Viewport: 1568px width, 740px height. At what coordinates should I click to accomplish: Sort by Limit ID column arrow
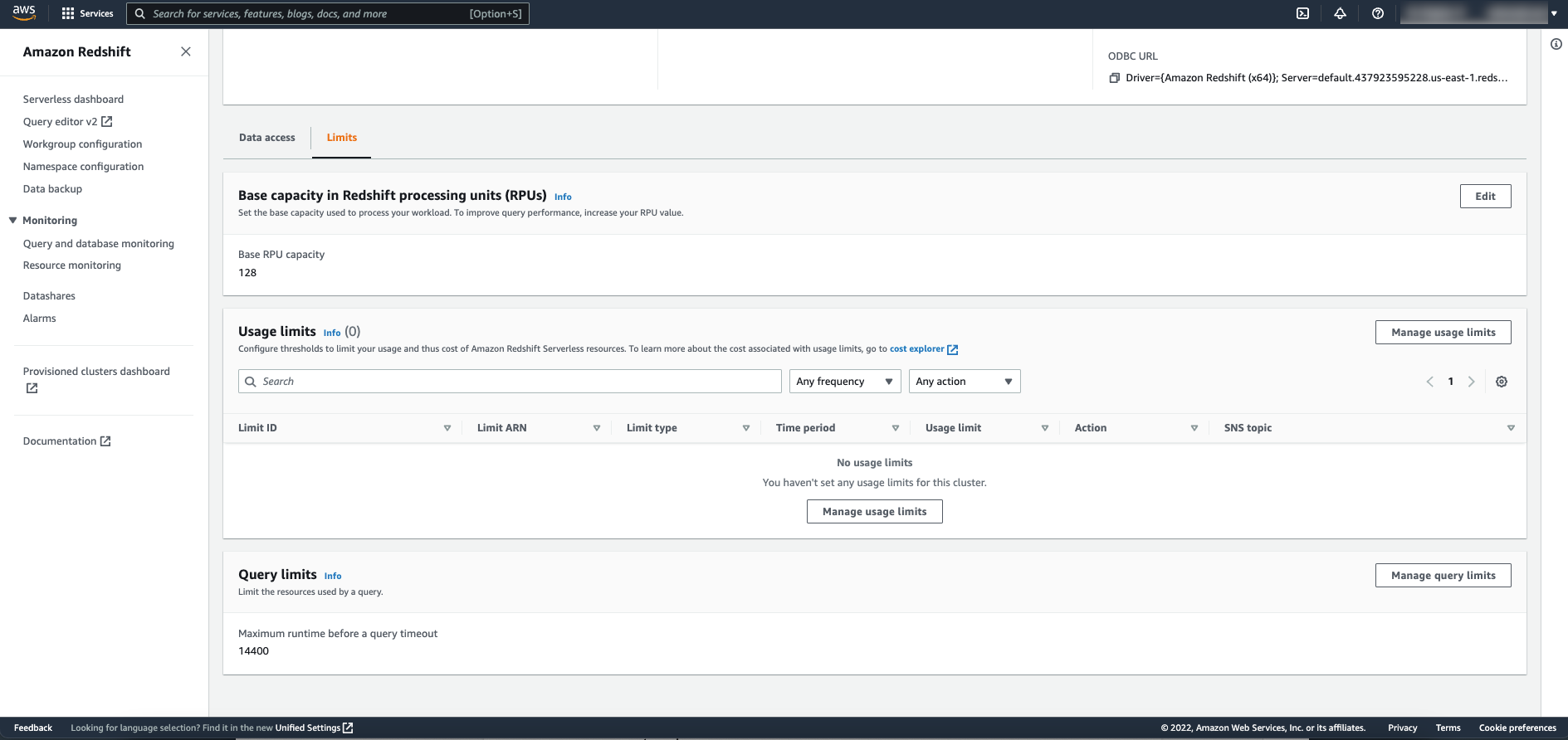coord(447,428)
